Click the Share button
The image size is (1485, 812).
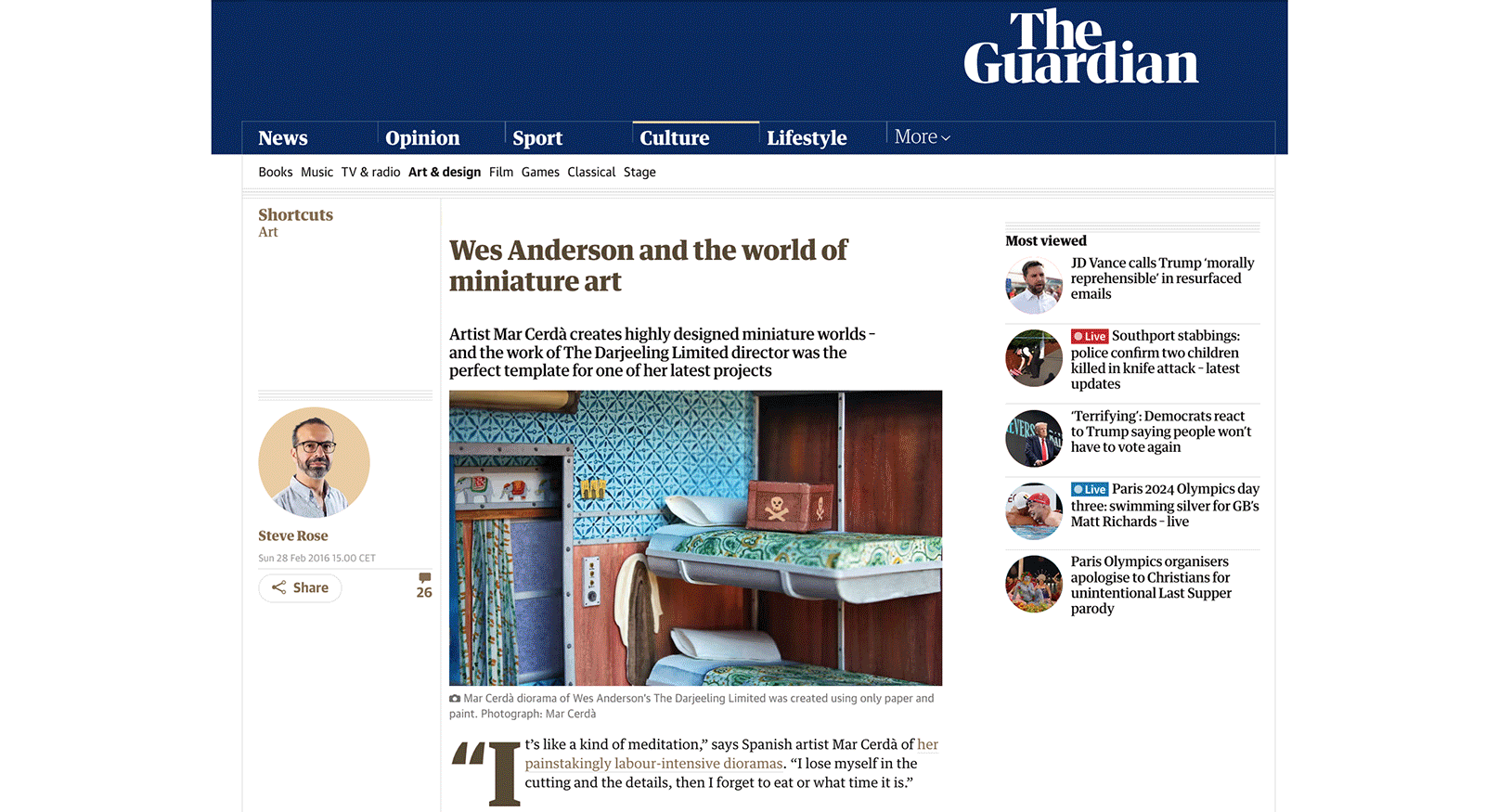click(300, 587)
